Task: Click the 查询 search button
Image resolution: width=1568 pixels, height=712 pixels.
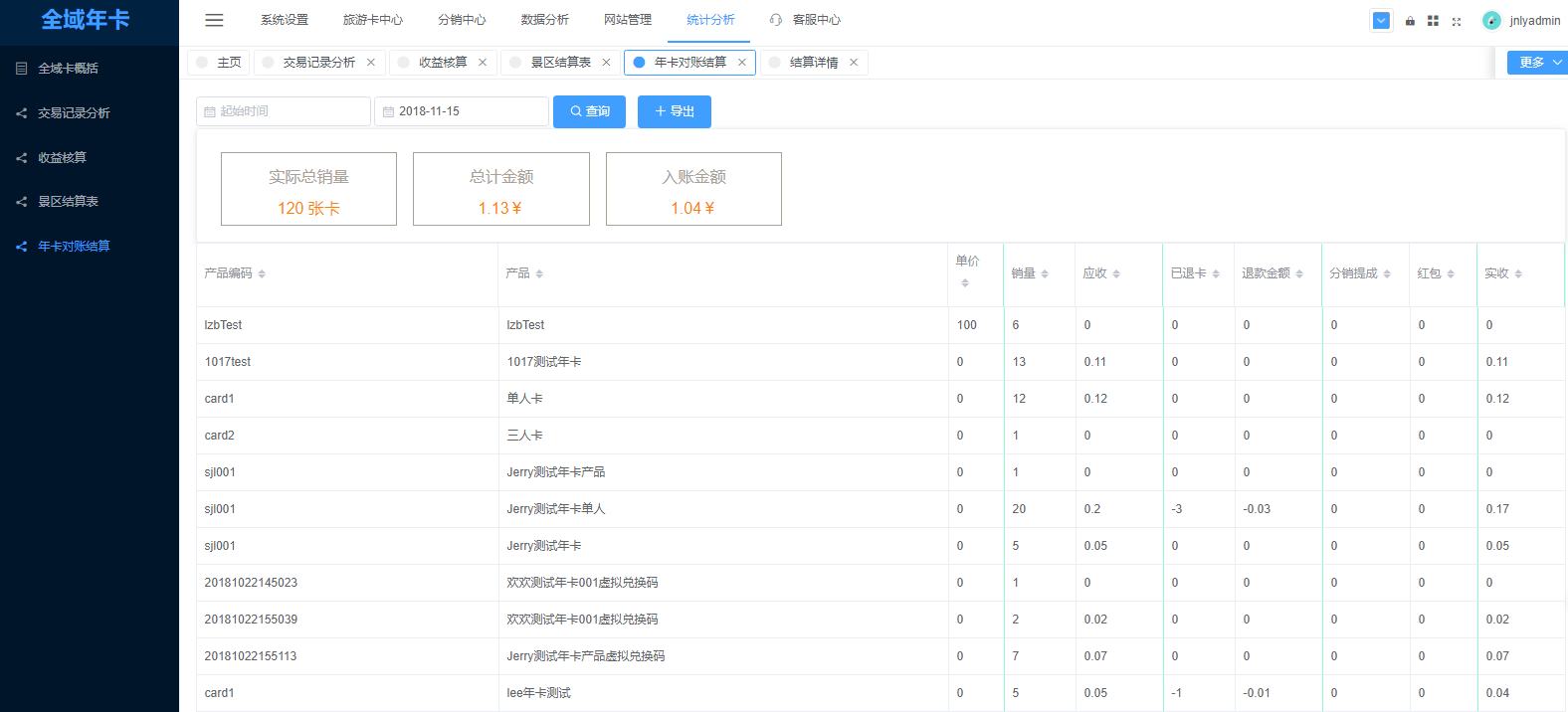Action: (x=589, y=111)
